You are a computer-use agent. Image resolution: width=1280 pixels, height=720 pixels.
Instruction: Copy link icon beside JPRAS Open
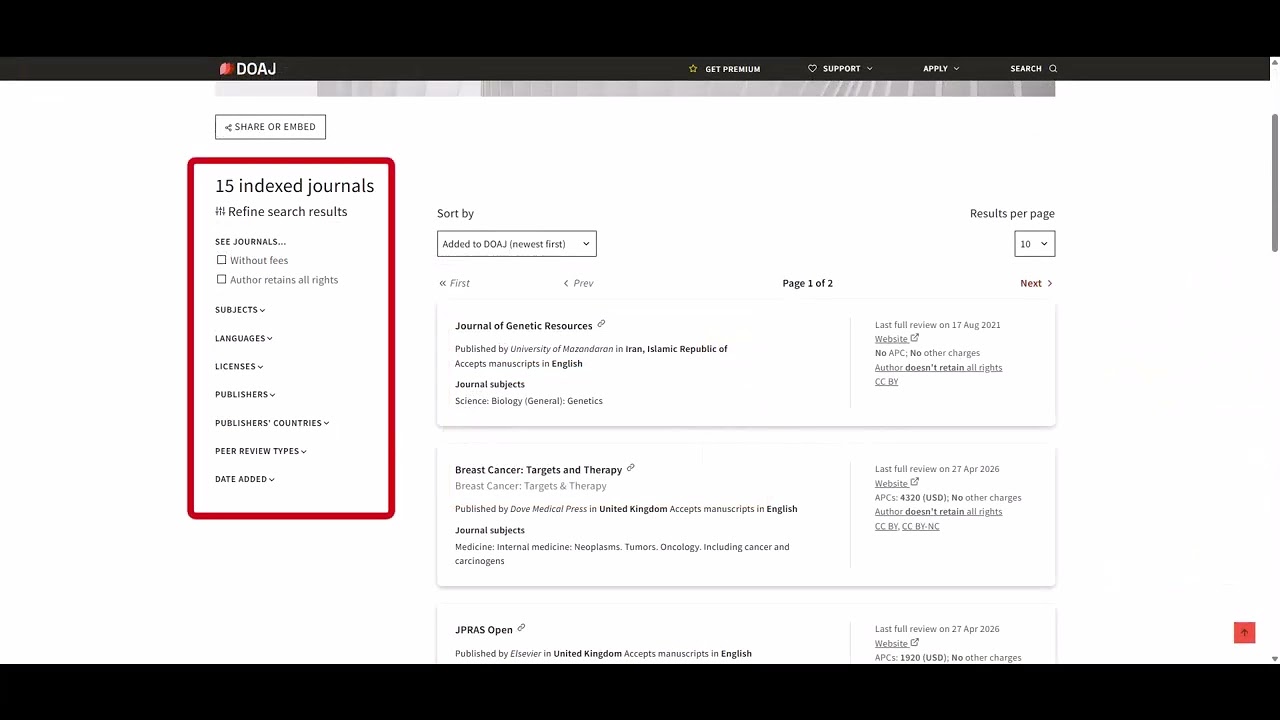pos(521,628)
